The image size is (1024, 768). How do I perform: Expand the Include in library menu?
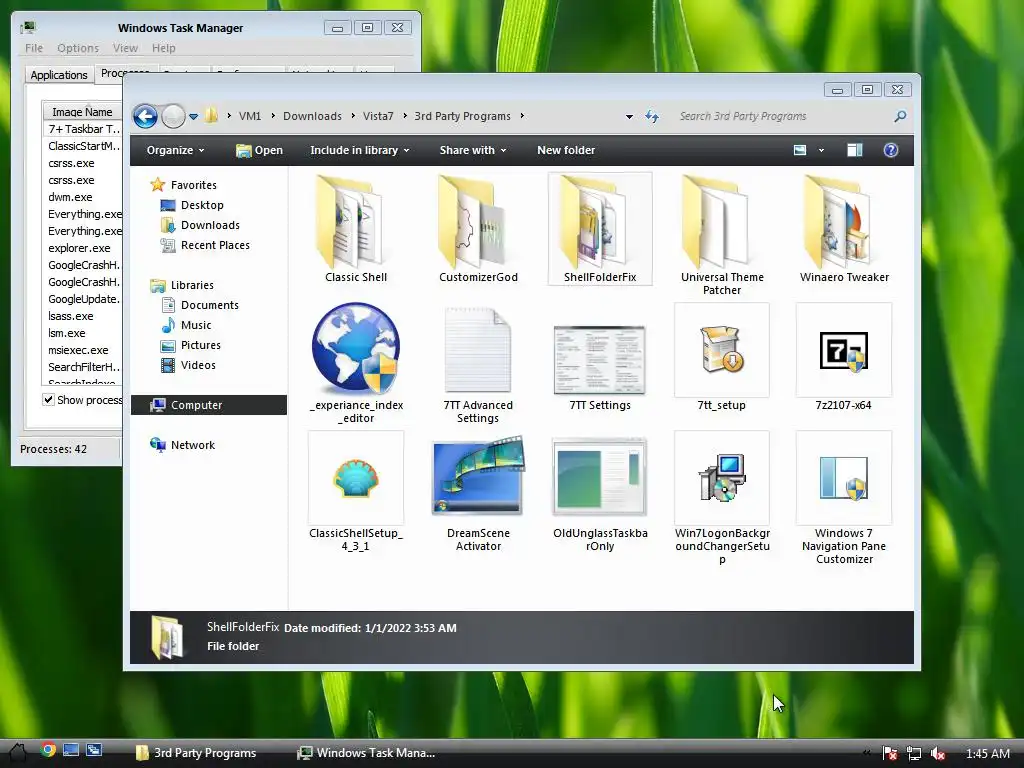click(x=359, y=150)
